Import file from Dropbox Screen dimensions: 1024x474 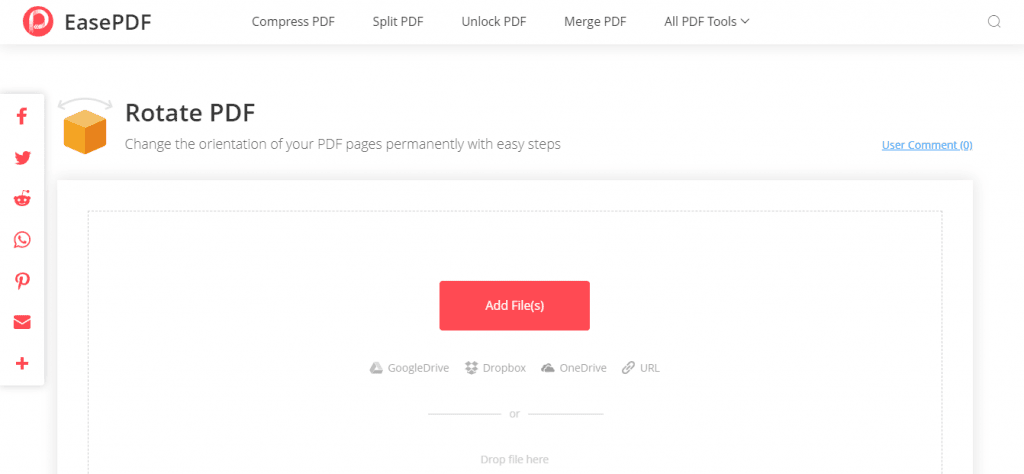click(495, 368)
